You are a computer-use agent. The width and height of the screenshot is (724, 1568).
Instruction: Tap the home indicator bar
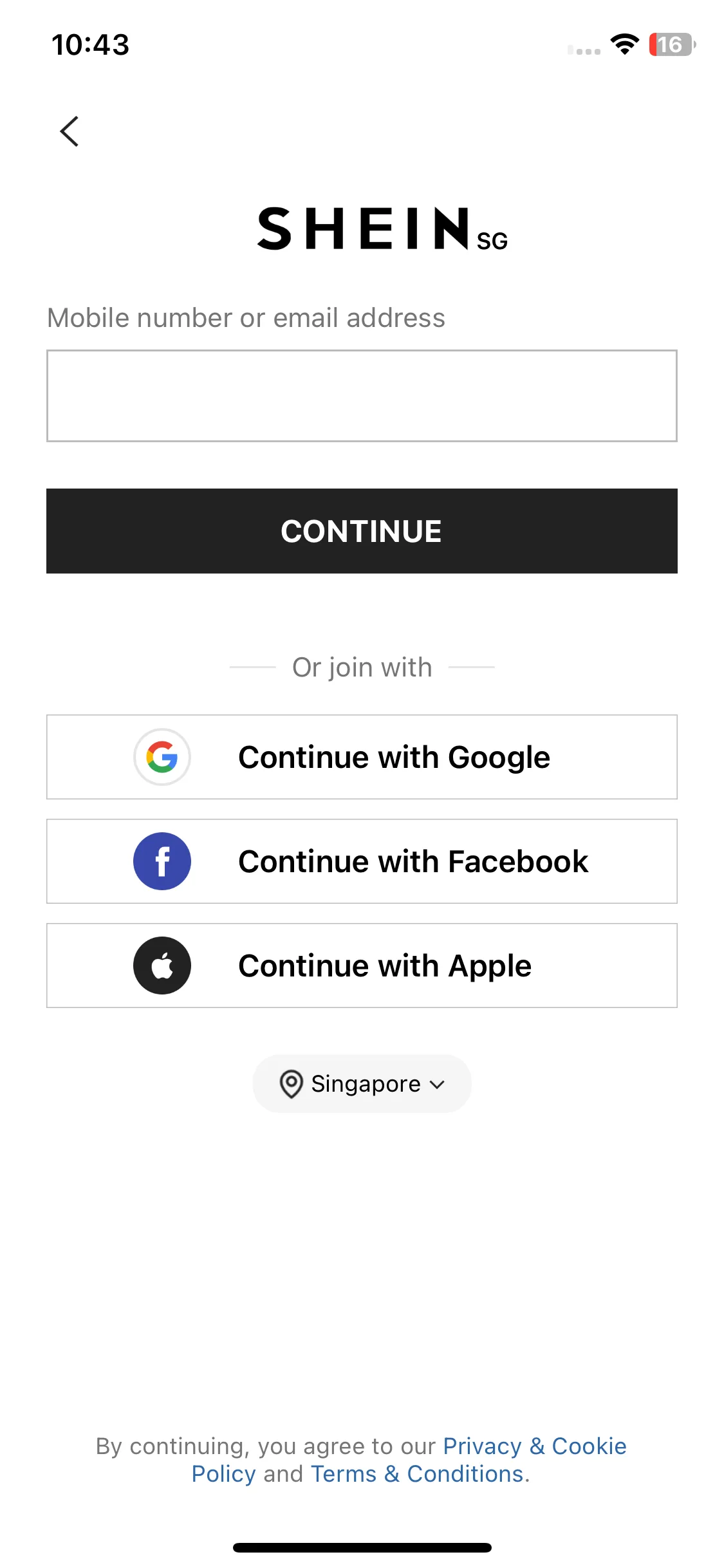362,1547
